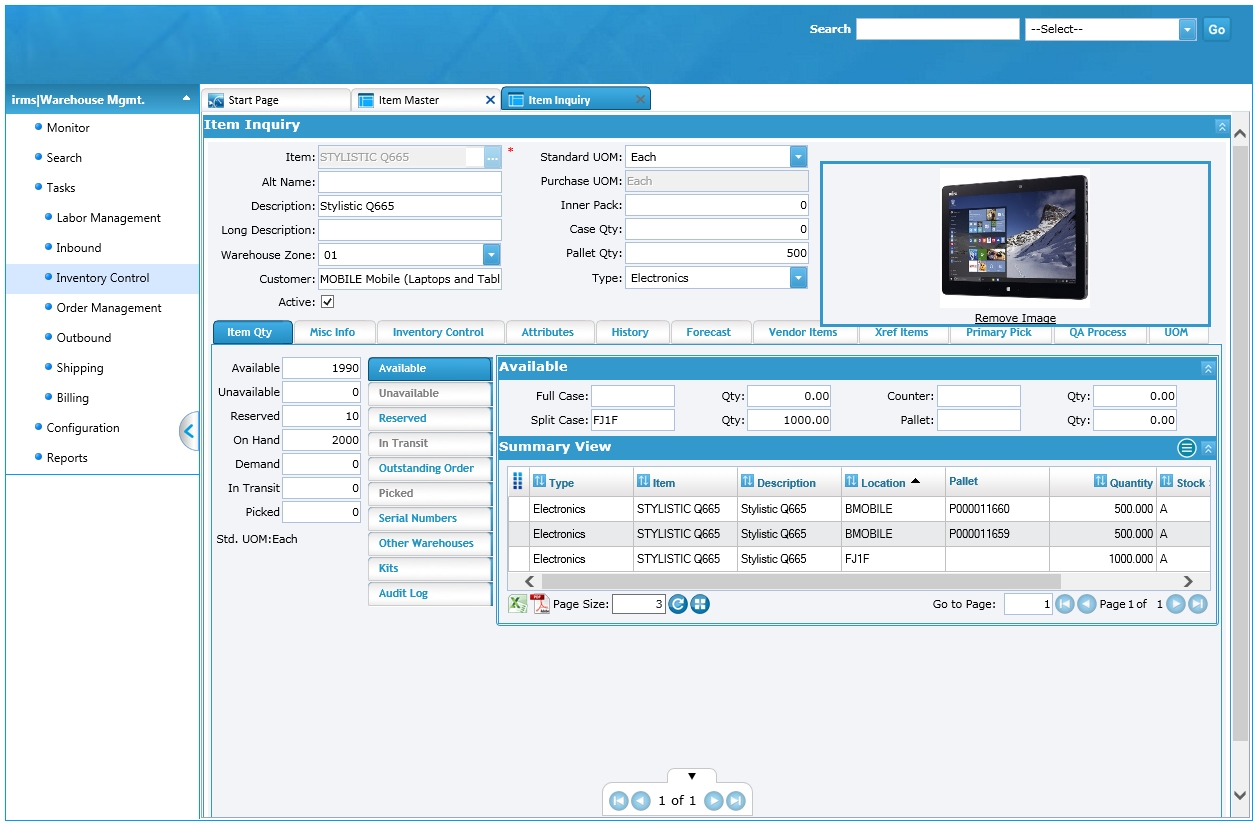Click the Item lookup ellipsis button

pos(492,157)
